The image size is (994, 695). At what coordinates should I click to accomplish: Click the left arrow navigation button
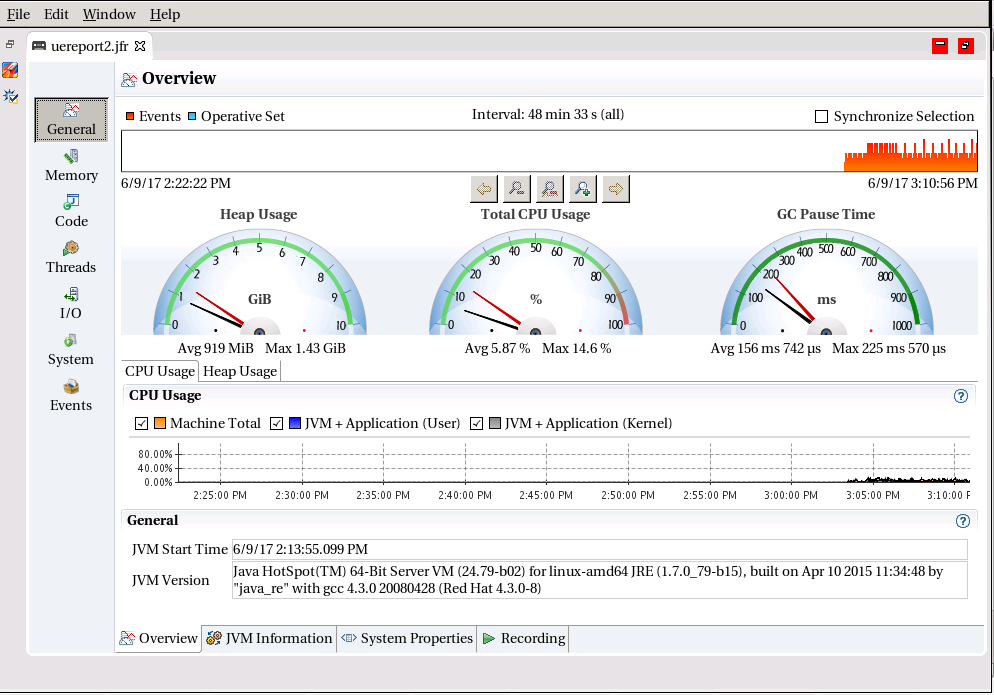[x=485, y=188]
